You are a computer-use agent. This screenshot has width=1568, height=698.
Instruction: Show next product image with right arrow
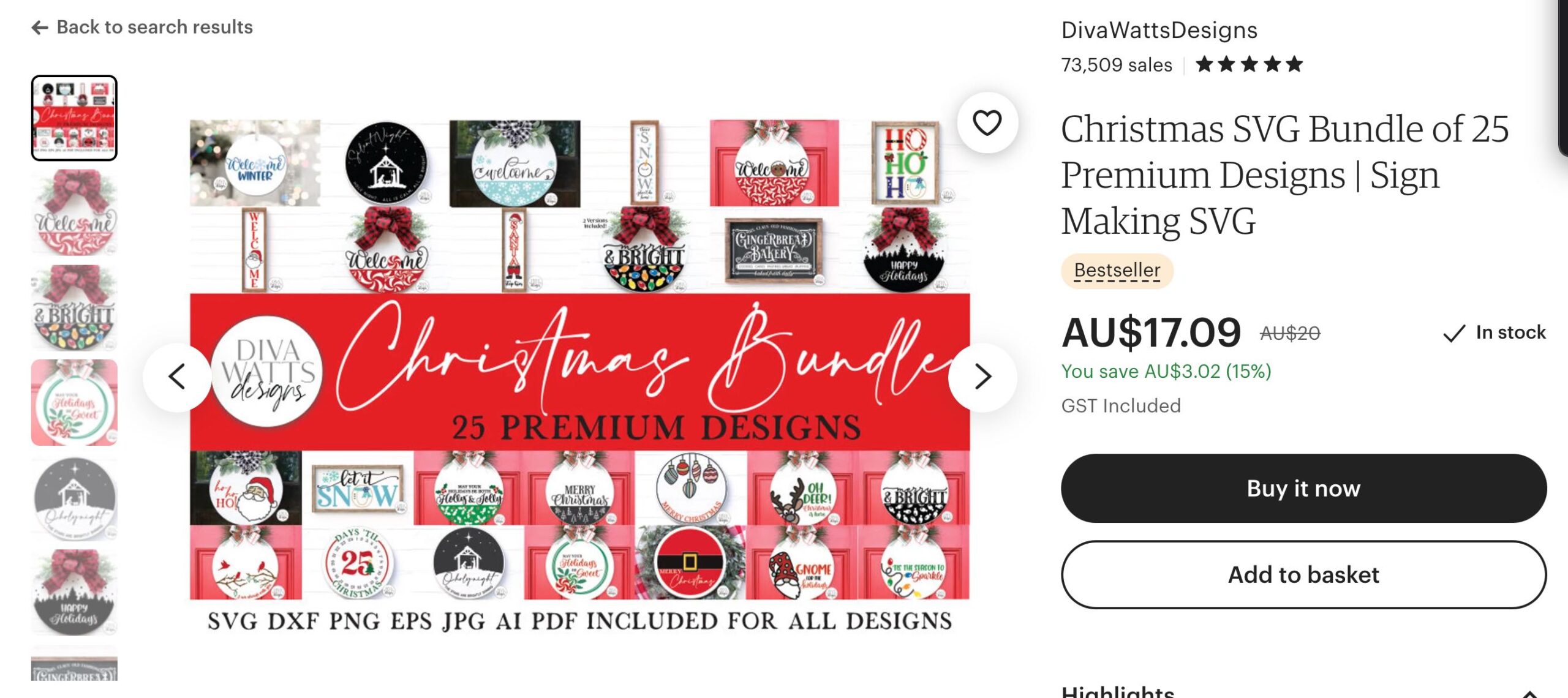coord(982,377)
